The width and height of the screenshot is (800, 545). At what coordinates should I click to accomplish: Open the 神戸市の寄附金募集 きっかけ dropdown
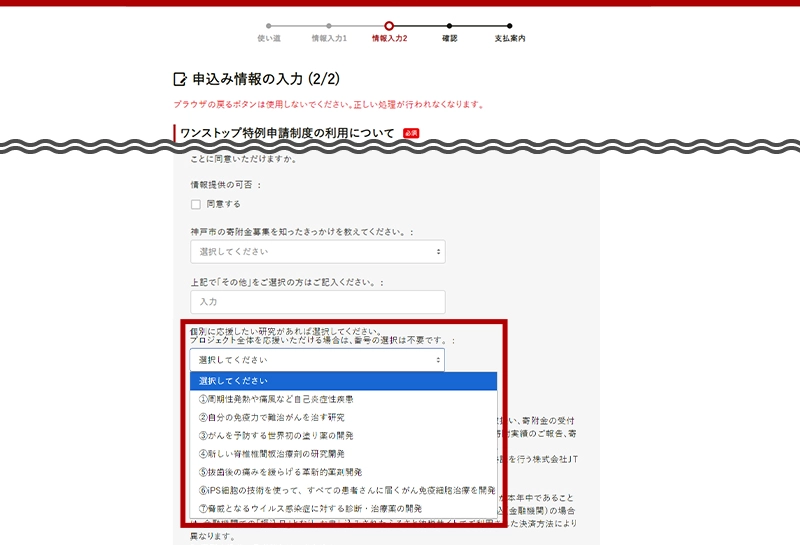coord(318,251)
